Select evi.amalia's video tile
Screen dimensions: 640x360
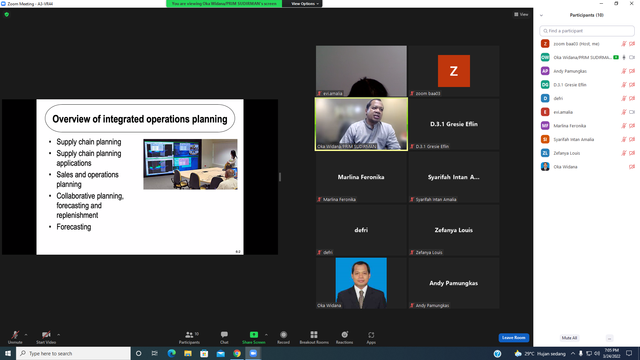pyautogui.click(x=361, y=71)
